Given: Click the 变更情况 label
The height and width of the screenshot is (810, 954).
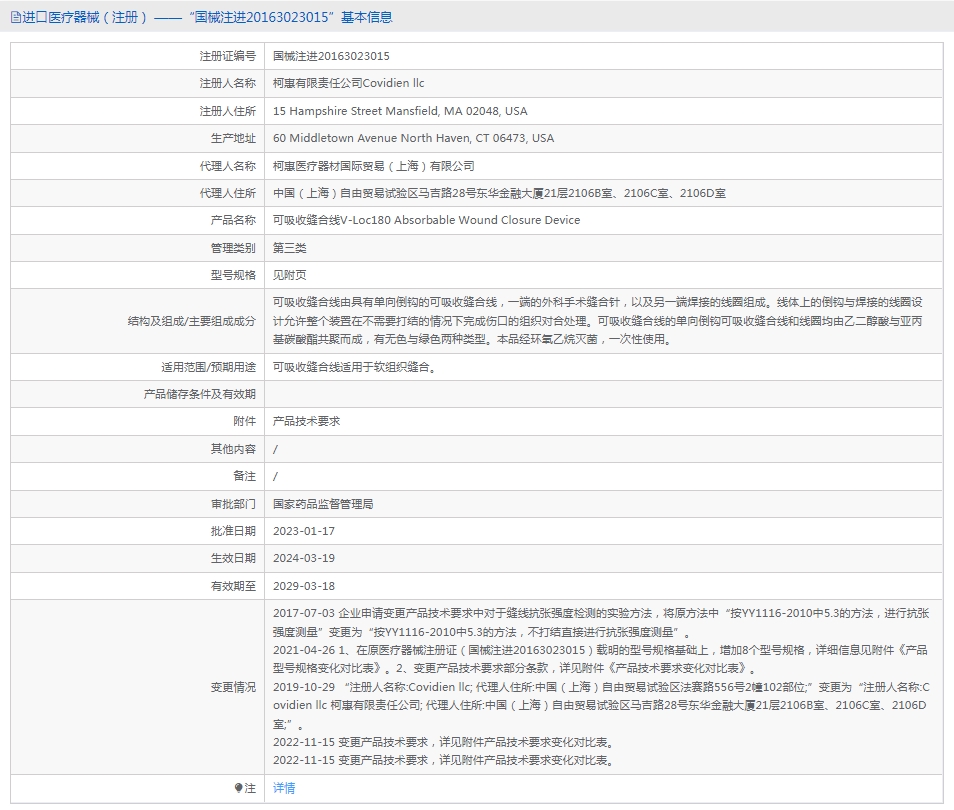Looking at the screenshot, I should pyautogui.click(x=233, y=687).
